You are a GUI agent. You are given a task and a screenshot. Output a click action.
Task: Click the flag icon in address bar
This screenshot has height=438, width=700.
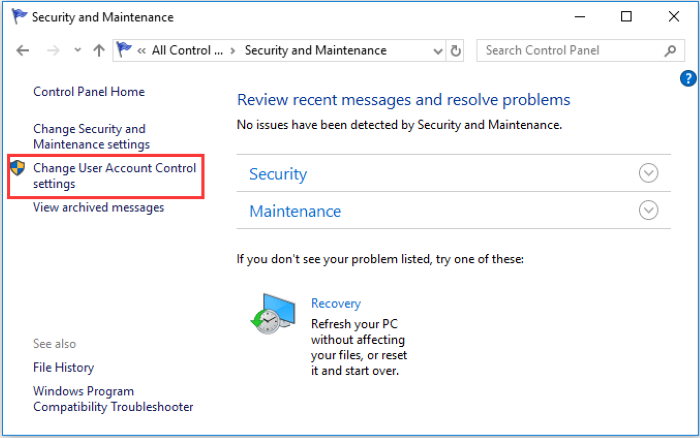124,50
